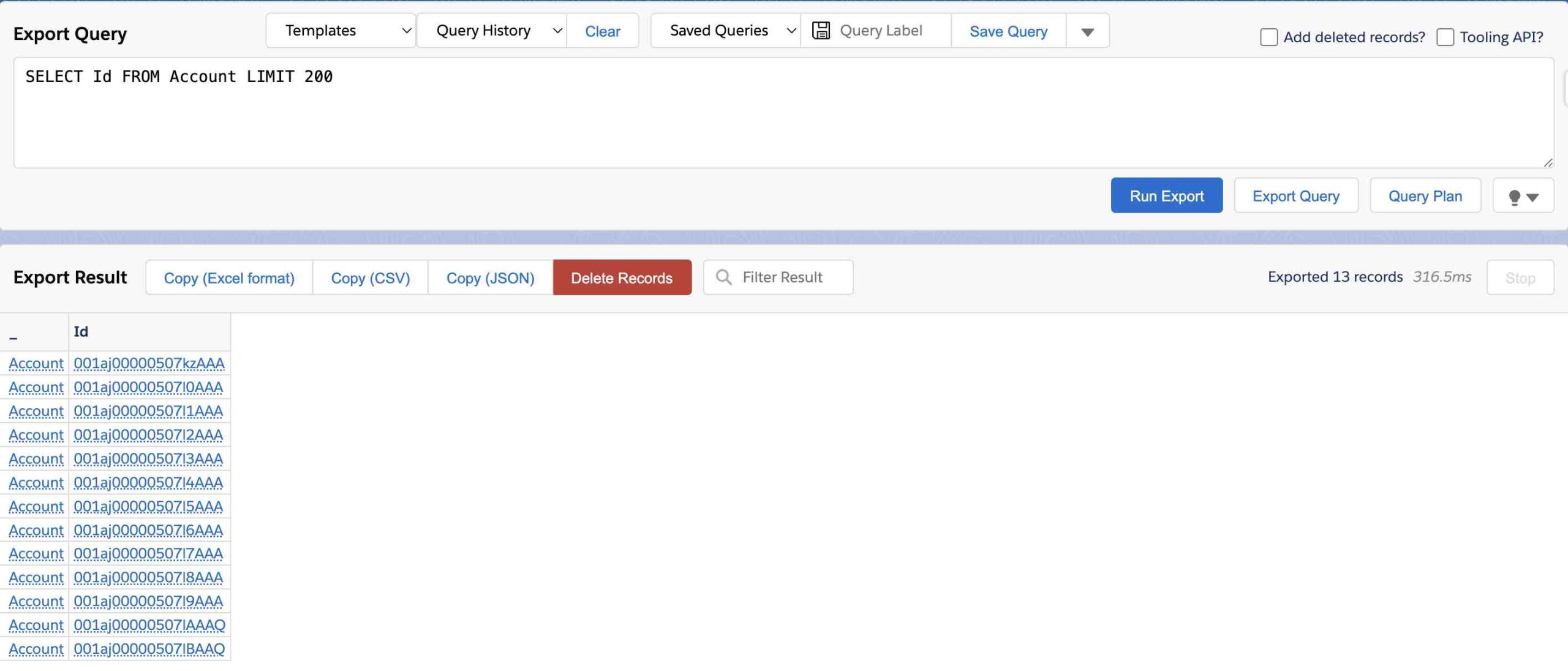Clear the query history
1568x671 pixels.
tap(603, 31)
